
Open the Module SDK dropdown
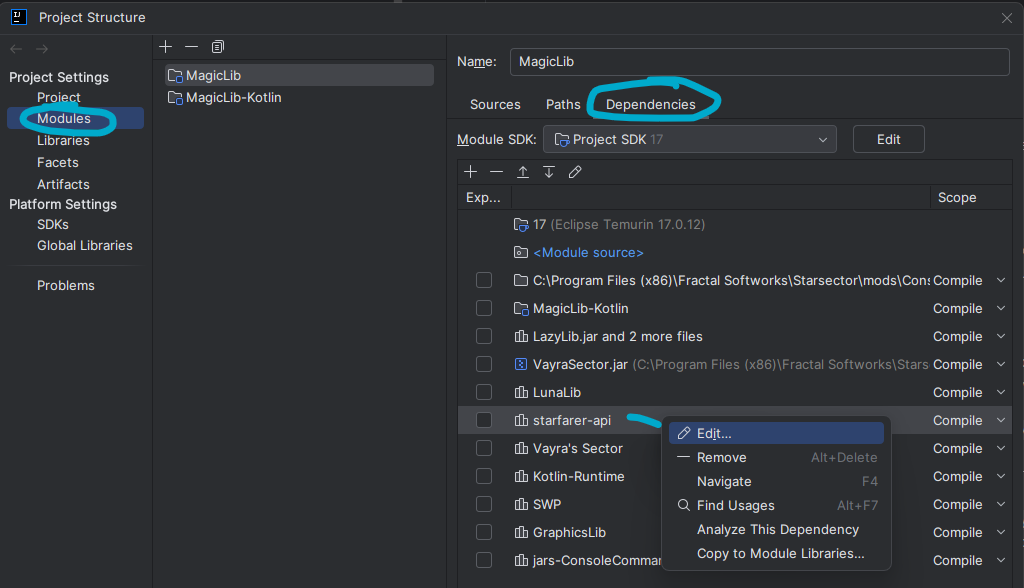tap(690, 139)
